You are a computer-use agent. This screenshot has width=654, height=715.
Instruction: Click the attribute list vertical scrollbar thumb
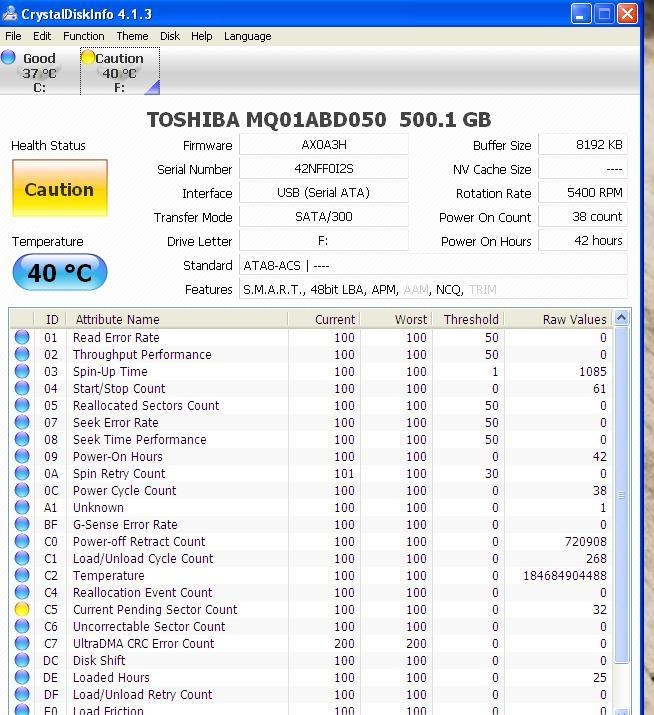tap(622, 495)
